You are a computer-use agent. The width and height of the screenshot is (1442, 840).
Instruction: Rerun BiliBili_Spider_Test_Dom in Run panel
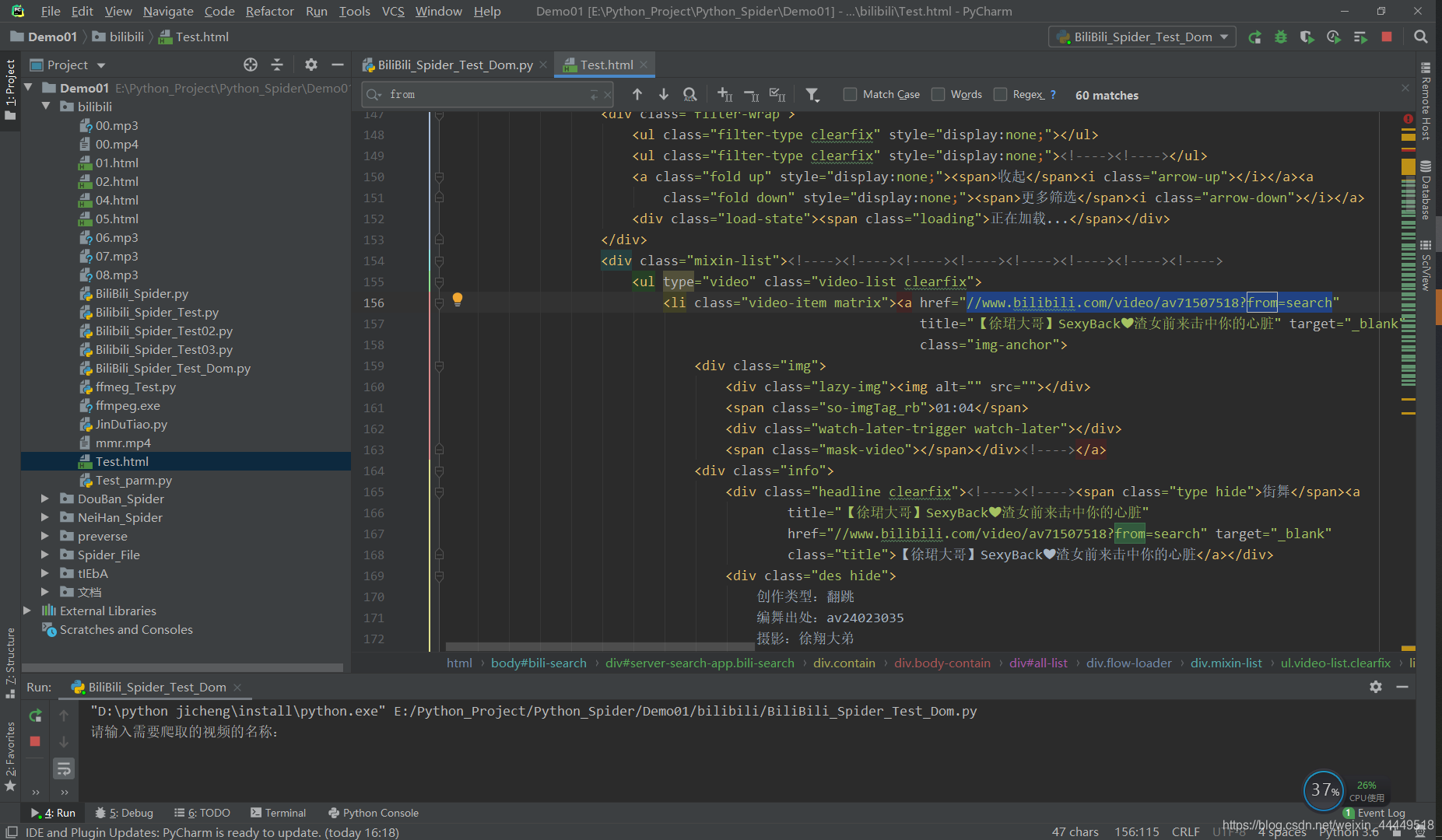tap(35, 716)
